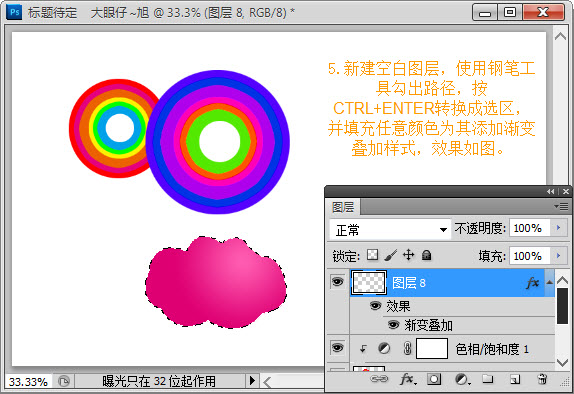Create a new layer
Image resolution: width=574 pixels, height=394 pixels.
515,379
